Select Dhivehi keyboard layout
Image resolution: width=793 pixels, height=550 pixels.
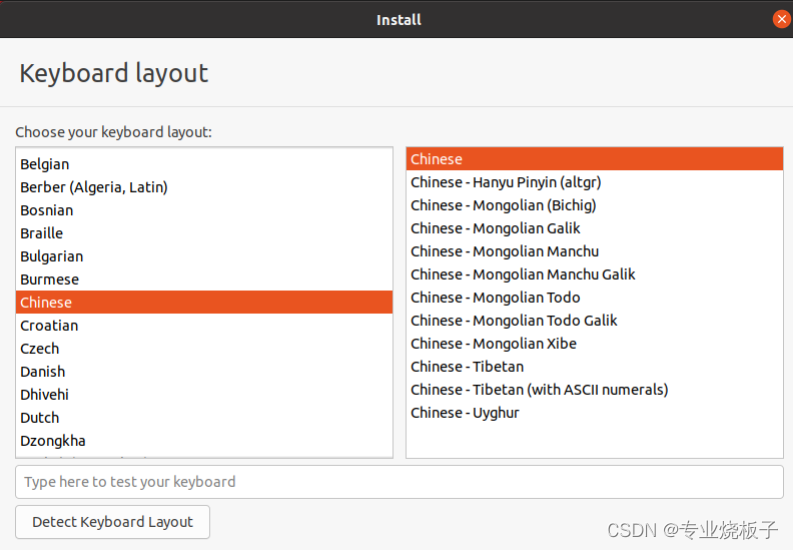coord(204,395)
